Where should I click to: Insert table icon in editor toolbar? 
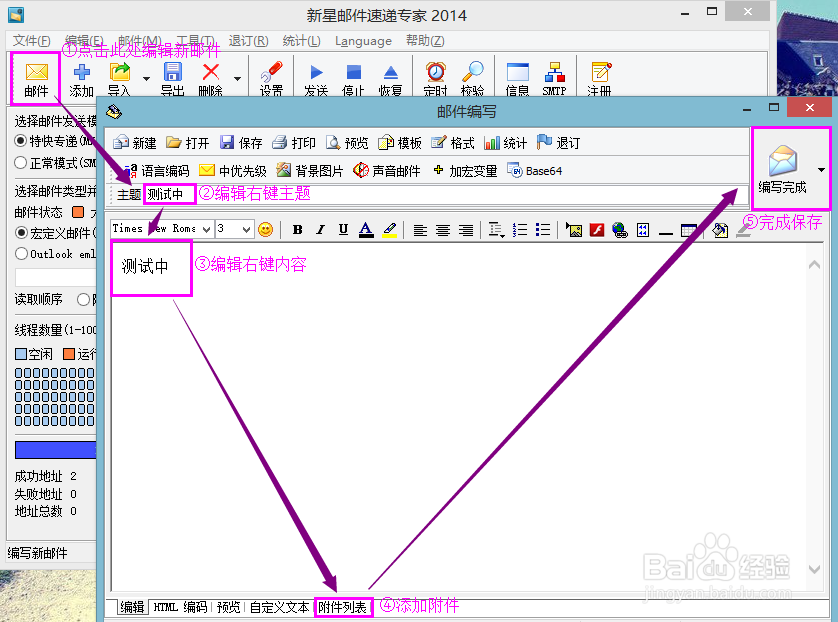688,231
